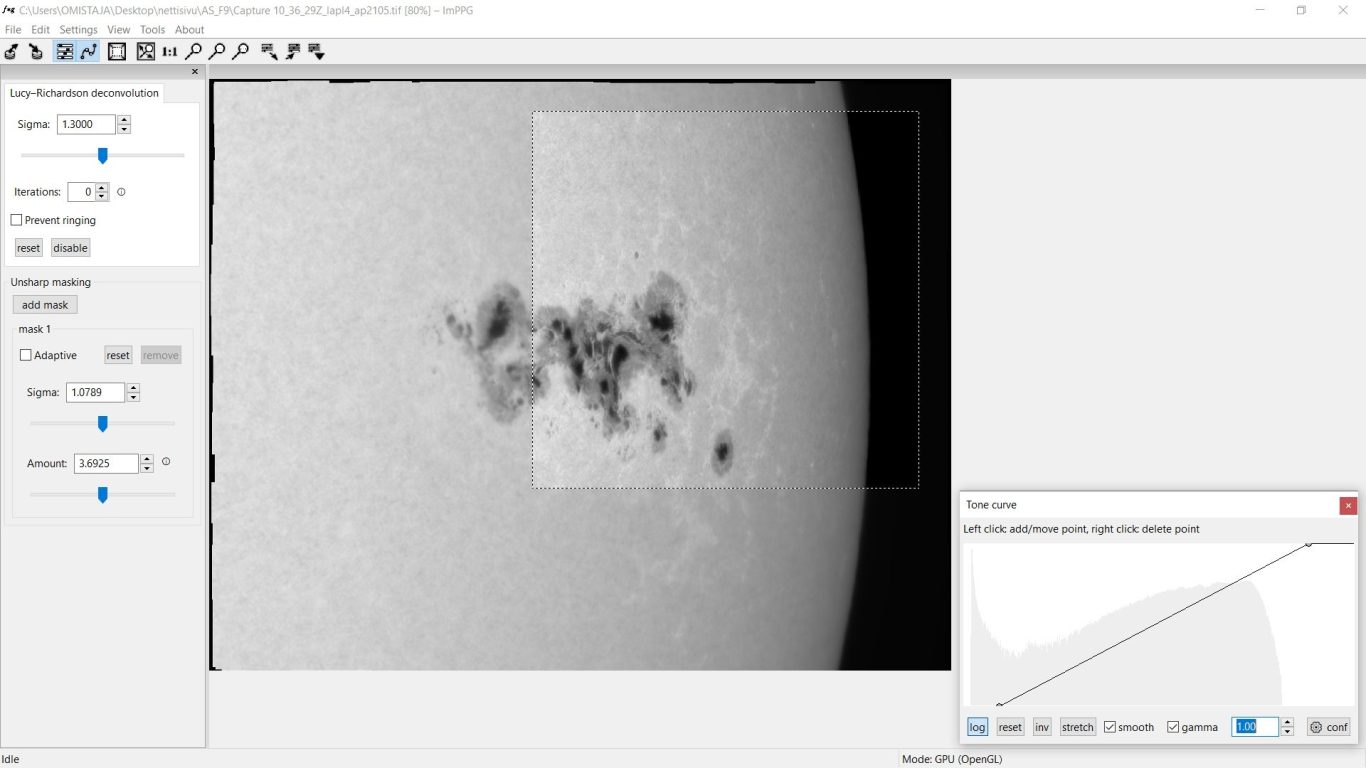Toggle the processing controls panel icon

click(64, 51)
